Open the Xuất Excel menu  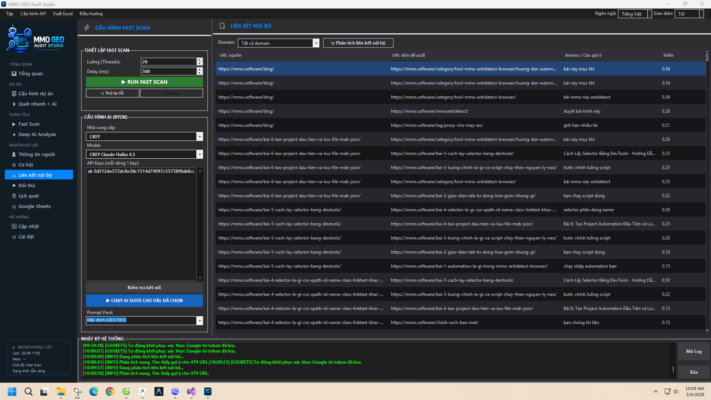coord(63,14)
